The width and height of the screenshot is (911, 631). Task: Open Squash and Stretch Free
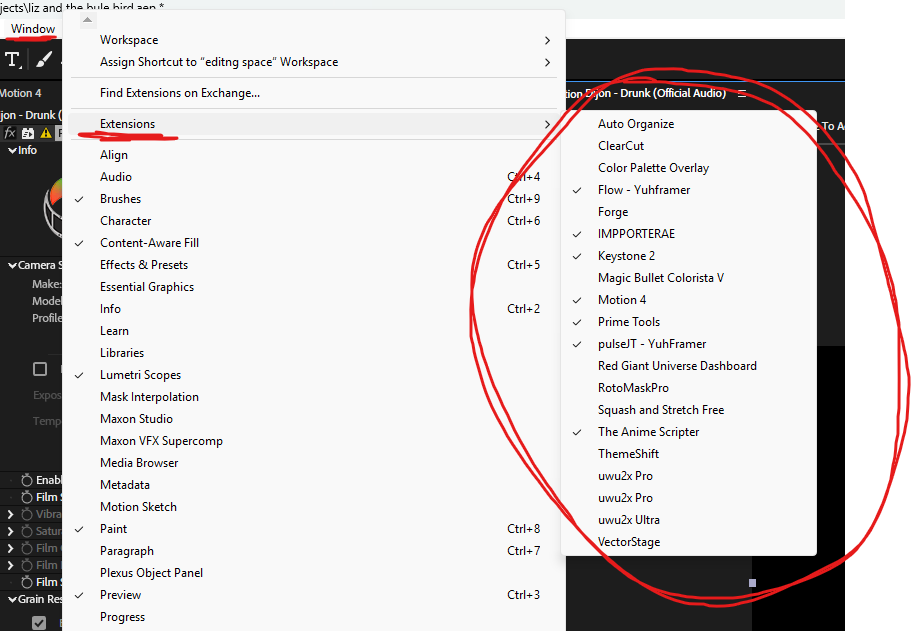point(688,410)
